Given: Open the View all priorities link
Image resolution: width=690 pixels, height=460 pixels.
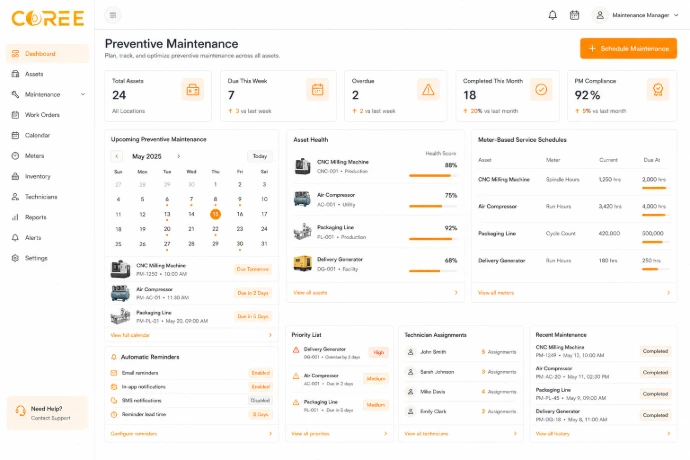Looking at the screenshot, I should pyautogui.click(x=310, y=434).
